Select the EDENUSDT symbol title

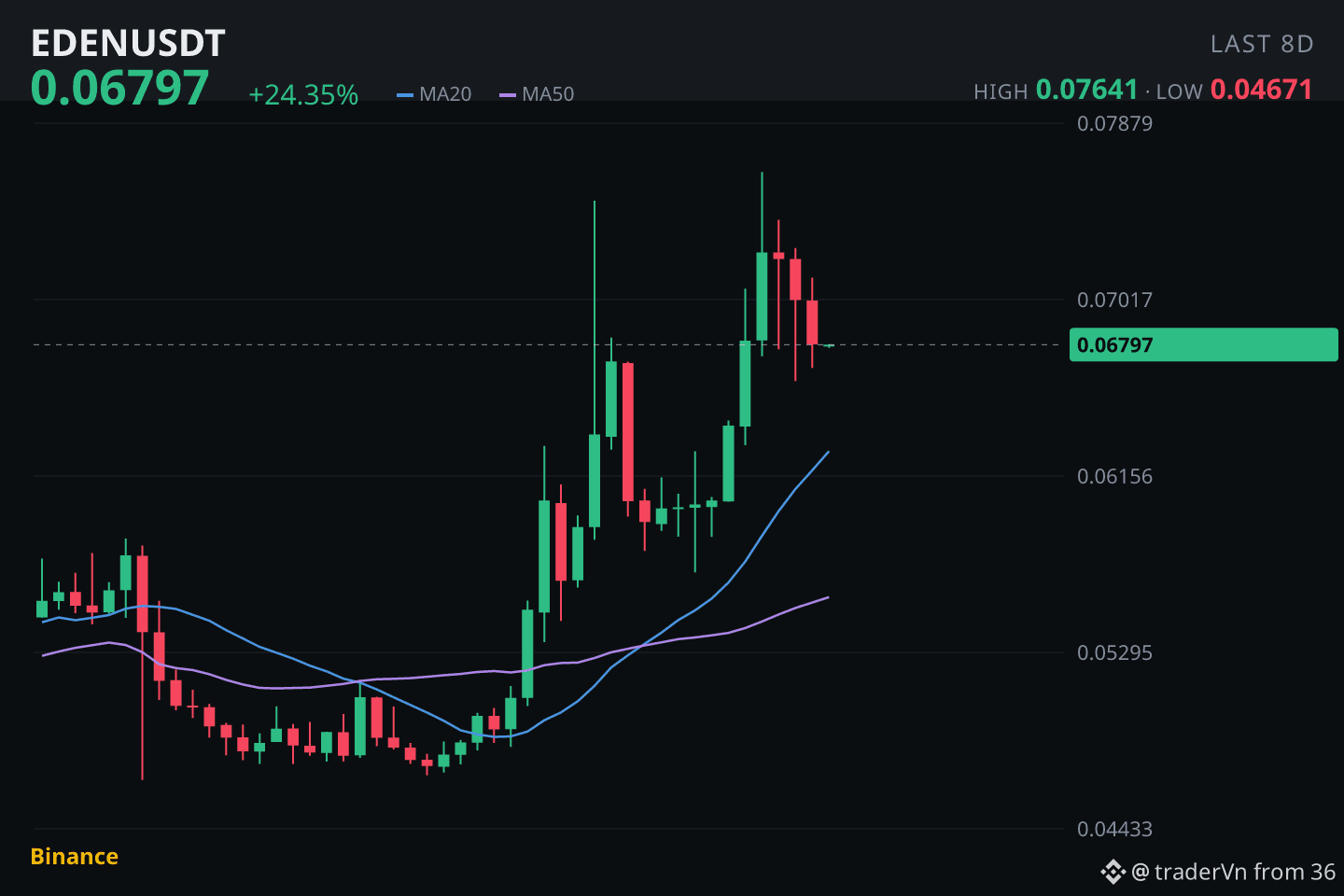click(x=128, y=43)
